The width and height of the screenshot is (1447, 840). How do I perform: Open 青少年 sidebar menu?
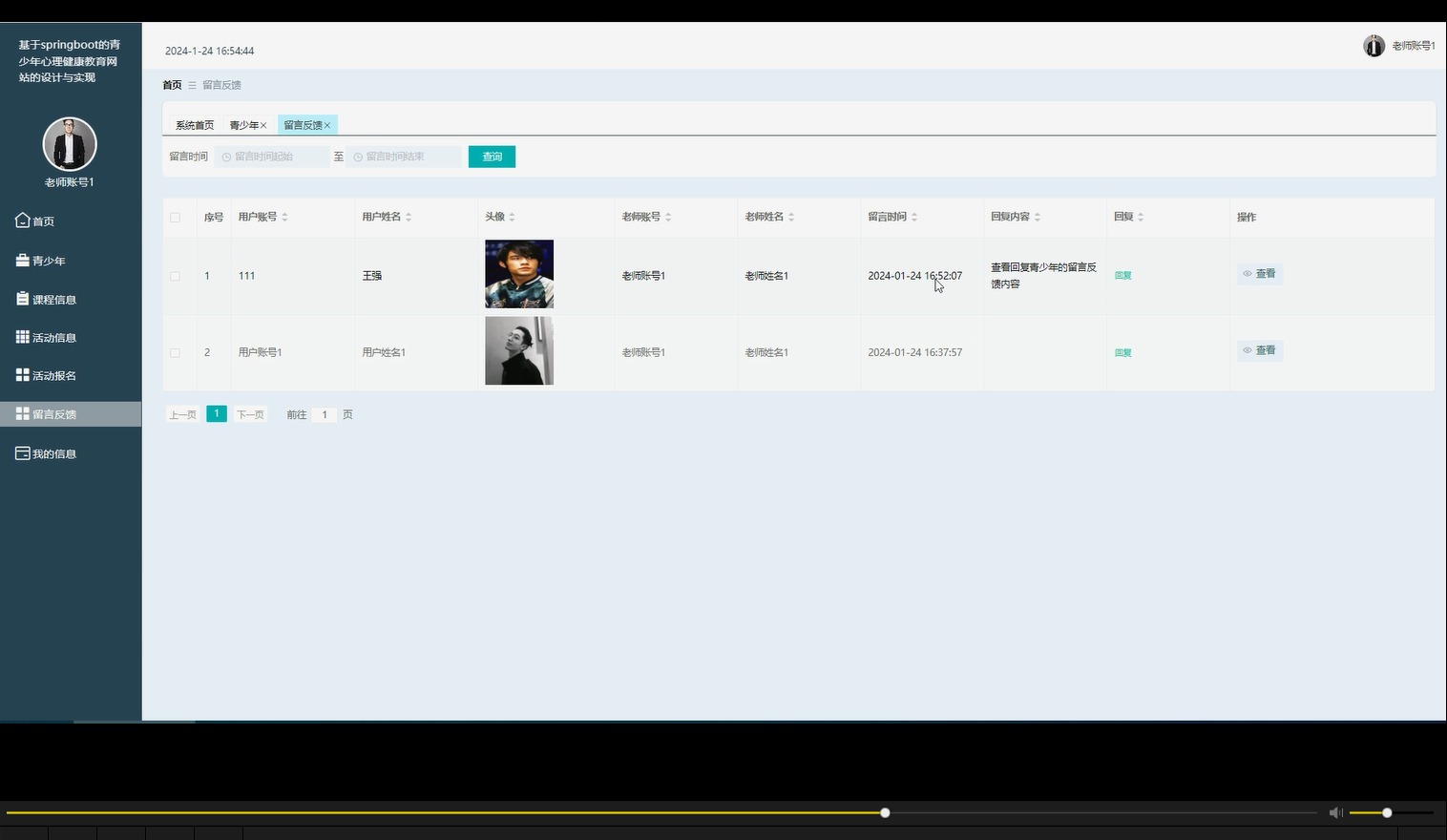click(x=71, y=261)
